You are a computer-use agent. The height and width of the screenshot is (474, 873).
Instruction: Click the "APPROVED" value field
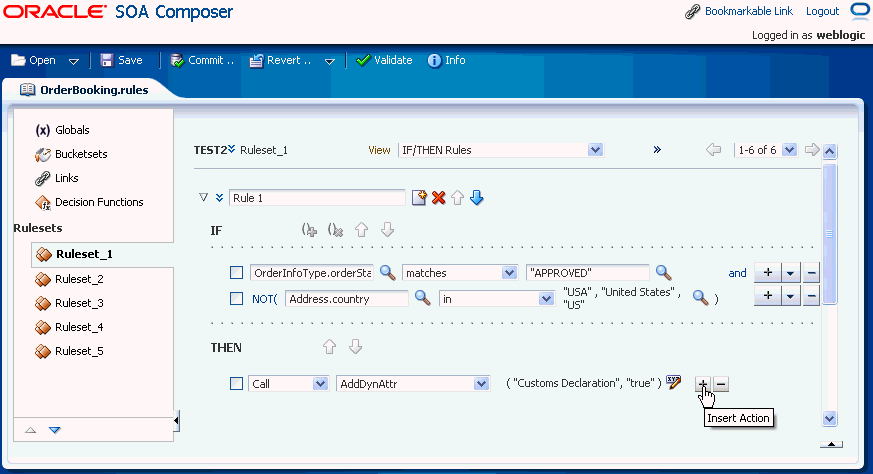(587, 273)
